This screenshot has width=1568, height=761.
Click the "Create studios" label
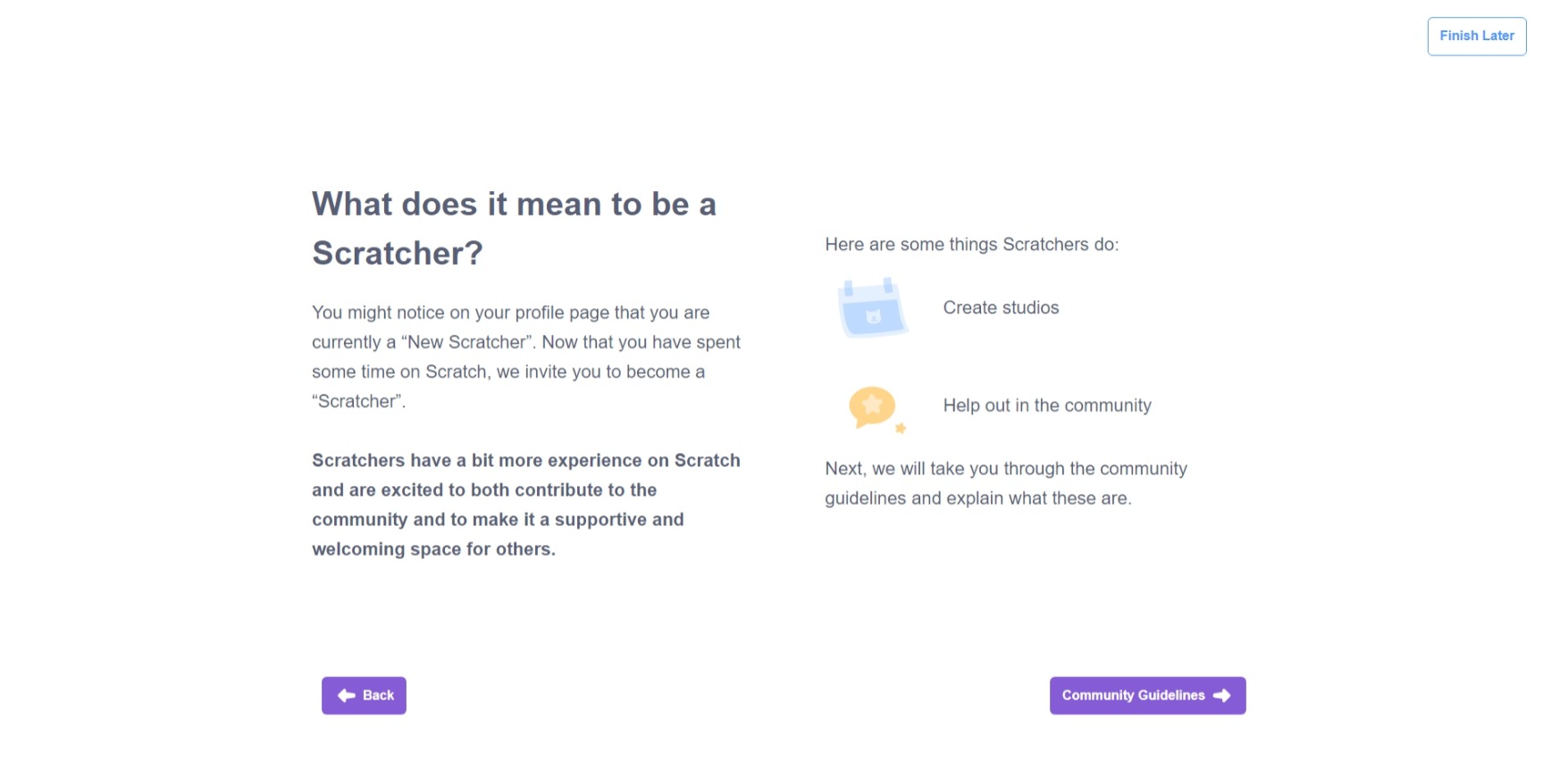1001,308
